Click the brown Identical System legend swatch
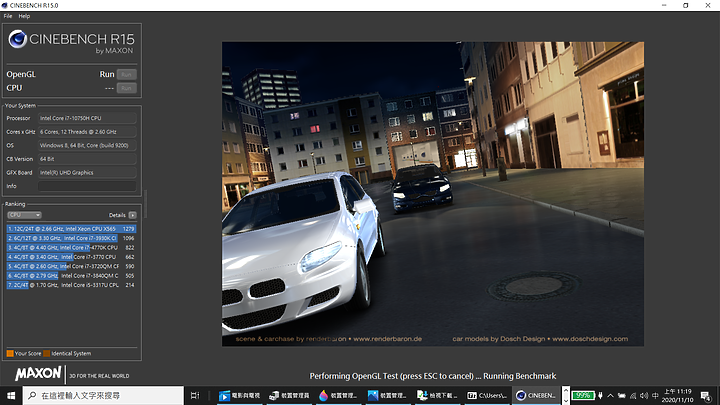This screenshot has height=405, width=720. [x=46, y=354]
